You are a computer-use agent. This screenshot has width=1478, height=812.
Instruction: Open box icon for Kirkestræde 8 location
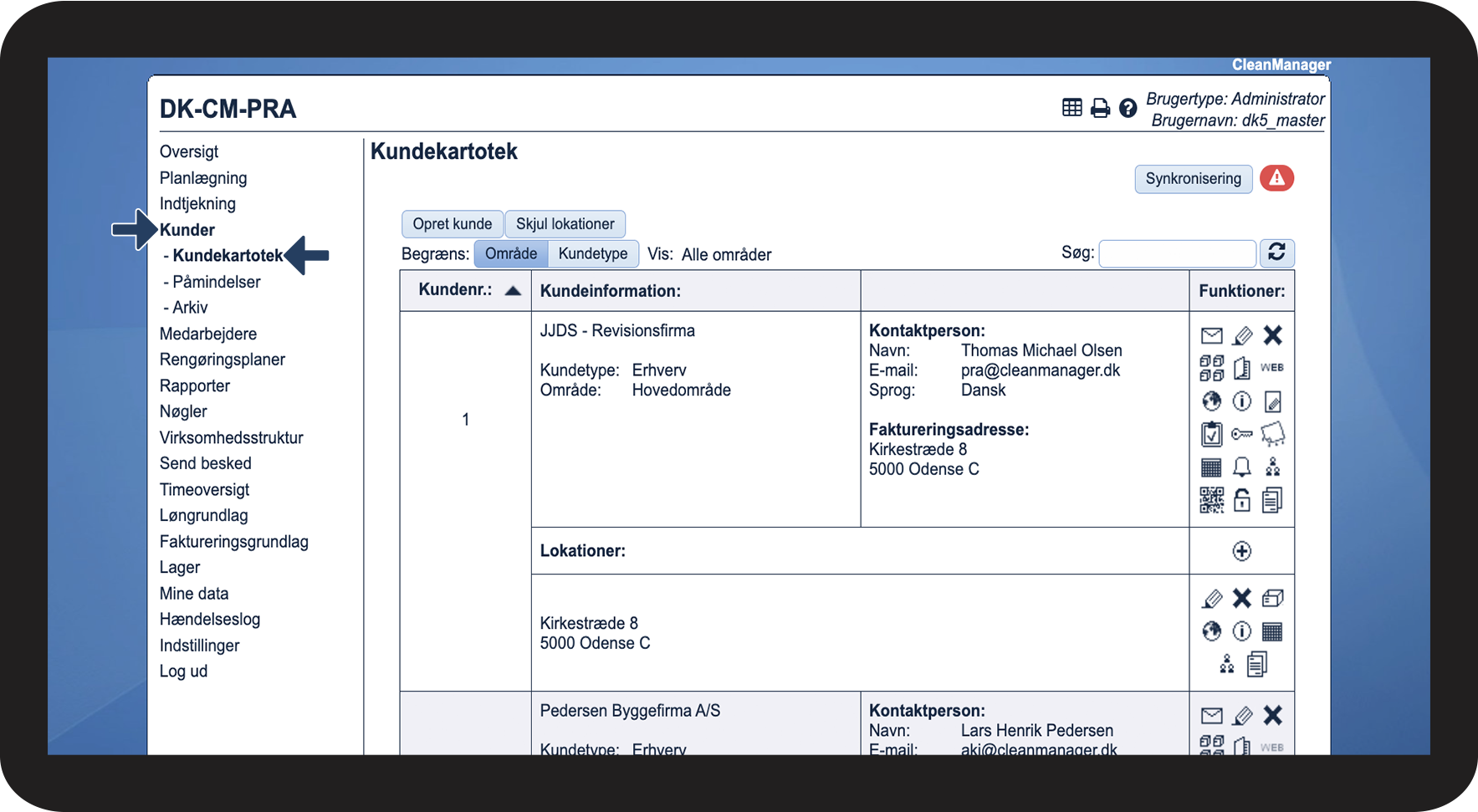(x=1273, y=598)
